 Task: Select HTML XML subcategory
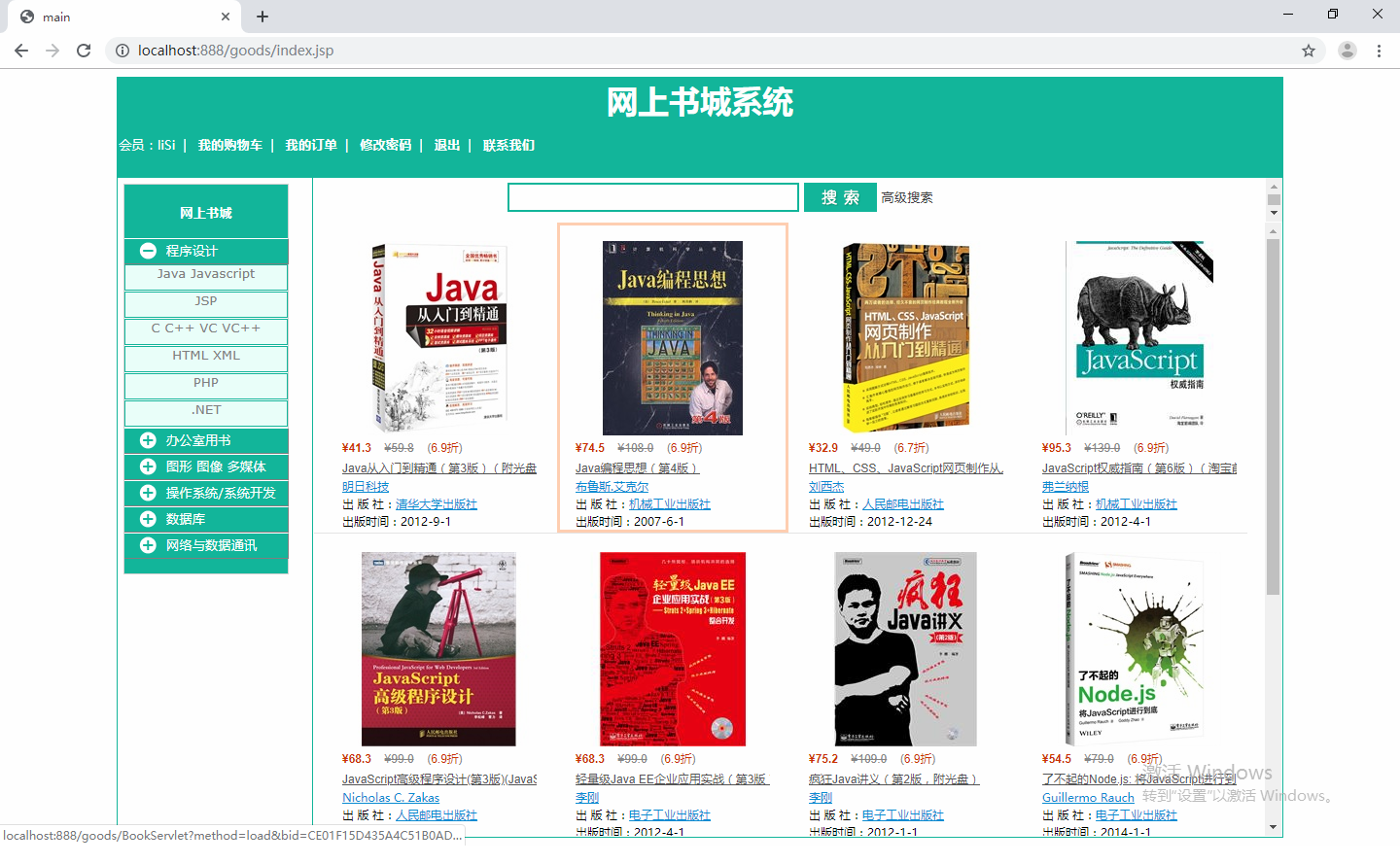pyautogui.click(x=206, y=357)
